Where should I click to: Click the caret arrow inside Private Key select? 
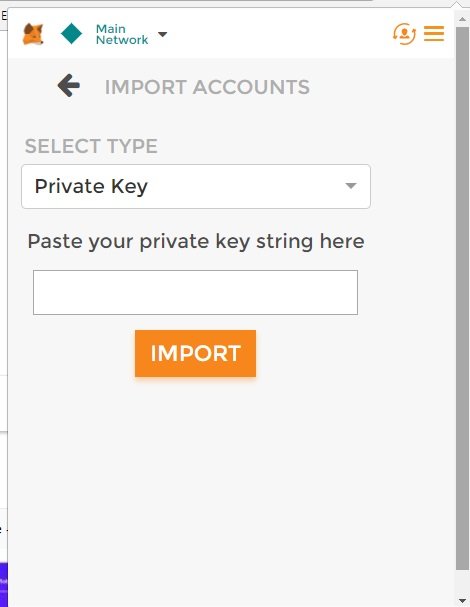[x=351, y=186]
